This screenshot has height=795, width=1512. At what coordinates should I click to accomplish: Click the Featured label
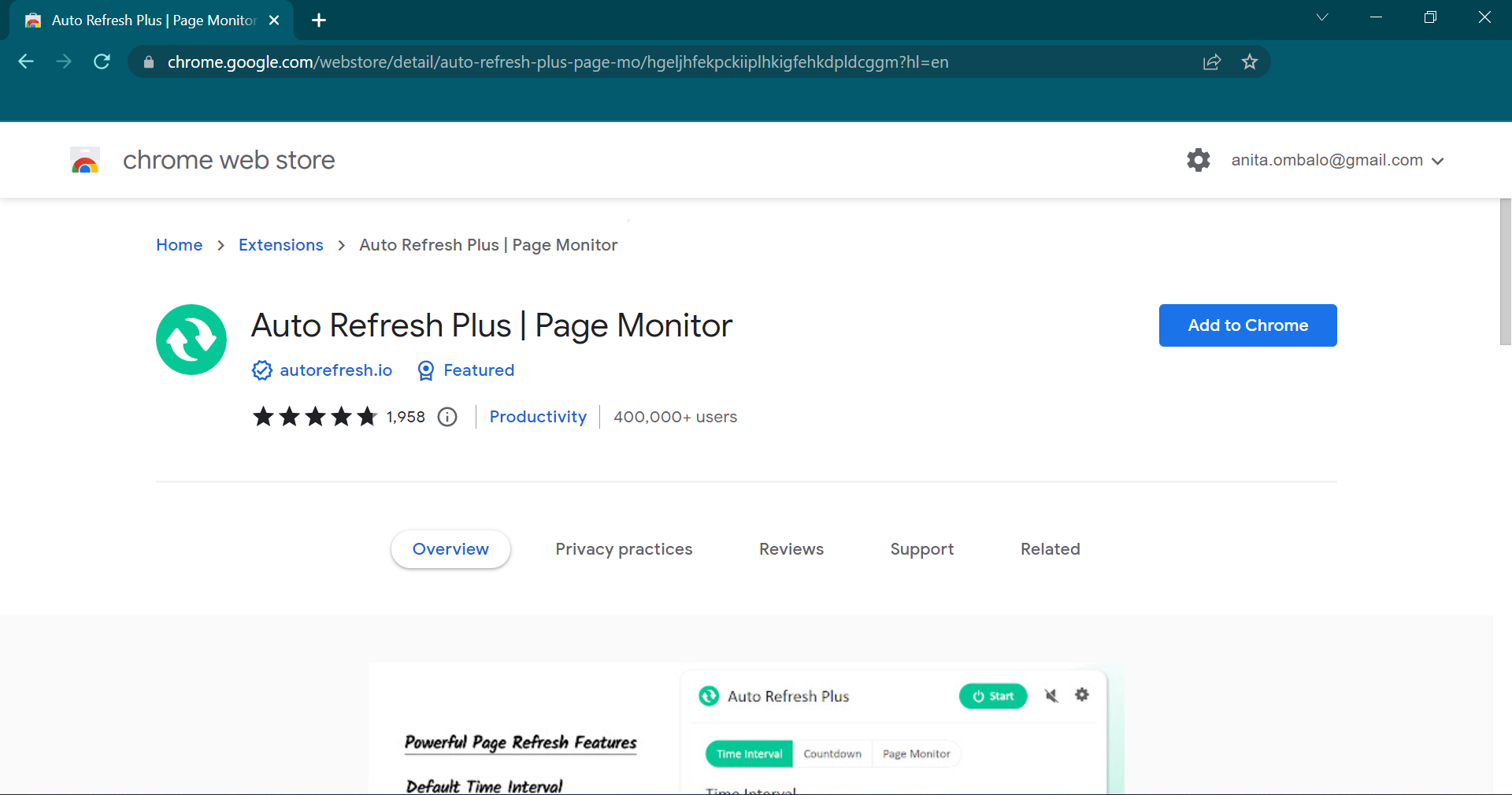479,370
